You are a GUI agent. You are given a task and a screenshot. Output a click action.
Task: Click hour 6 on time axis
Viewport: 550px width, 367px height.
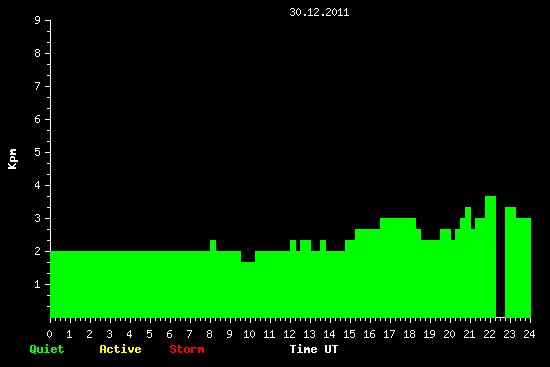169,334
